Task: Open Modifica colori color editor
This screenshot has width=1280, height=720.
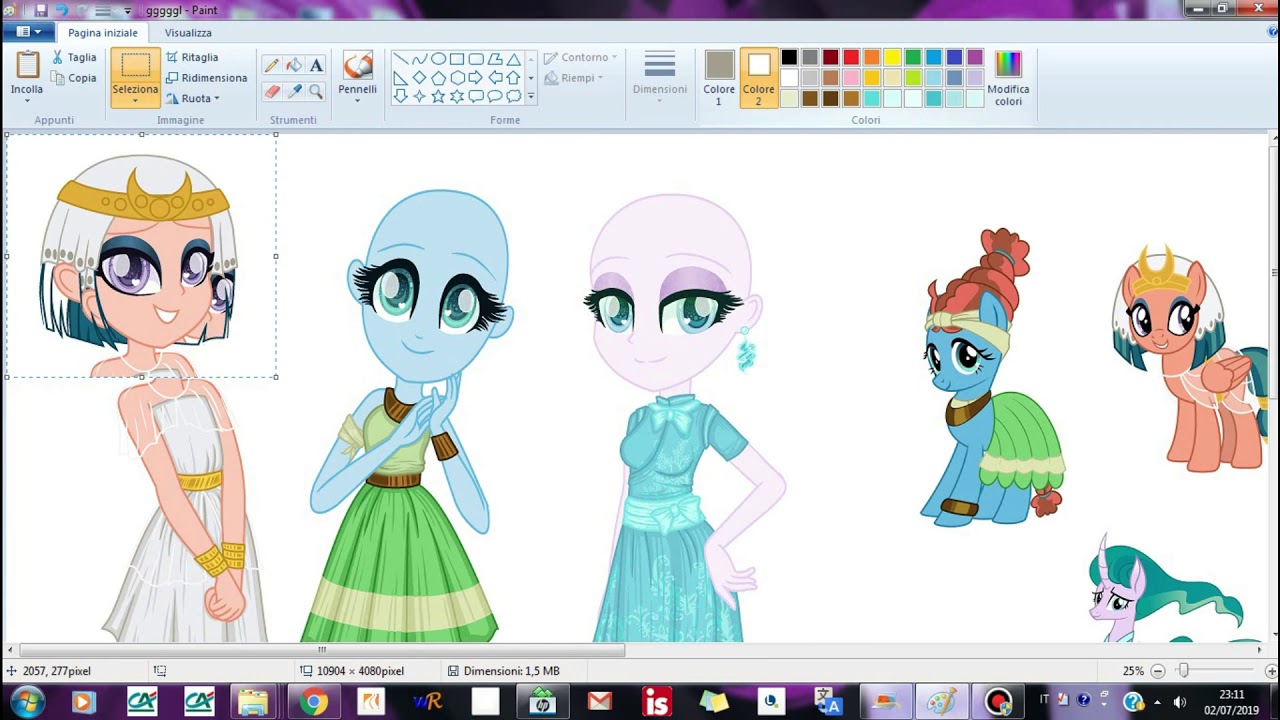Action: tap(1008, 78)
